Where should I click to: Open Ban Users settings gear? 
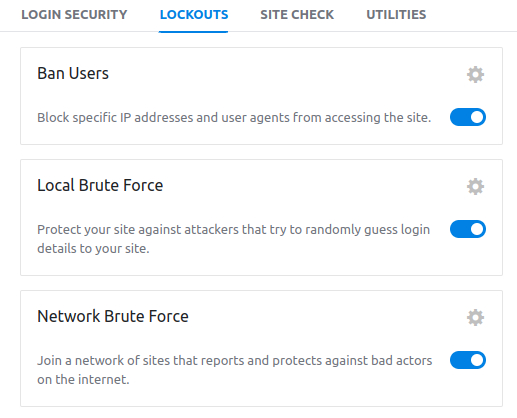click(475, 74)
